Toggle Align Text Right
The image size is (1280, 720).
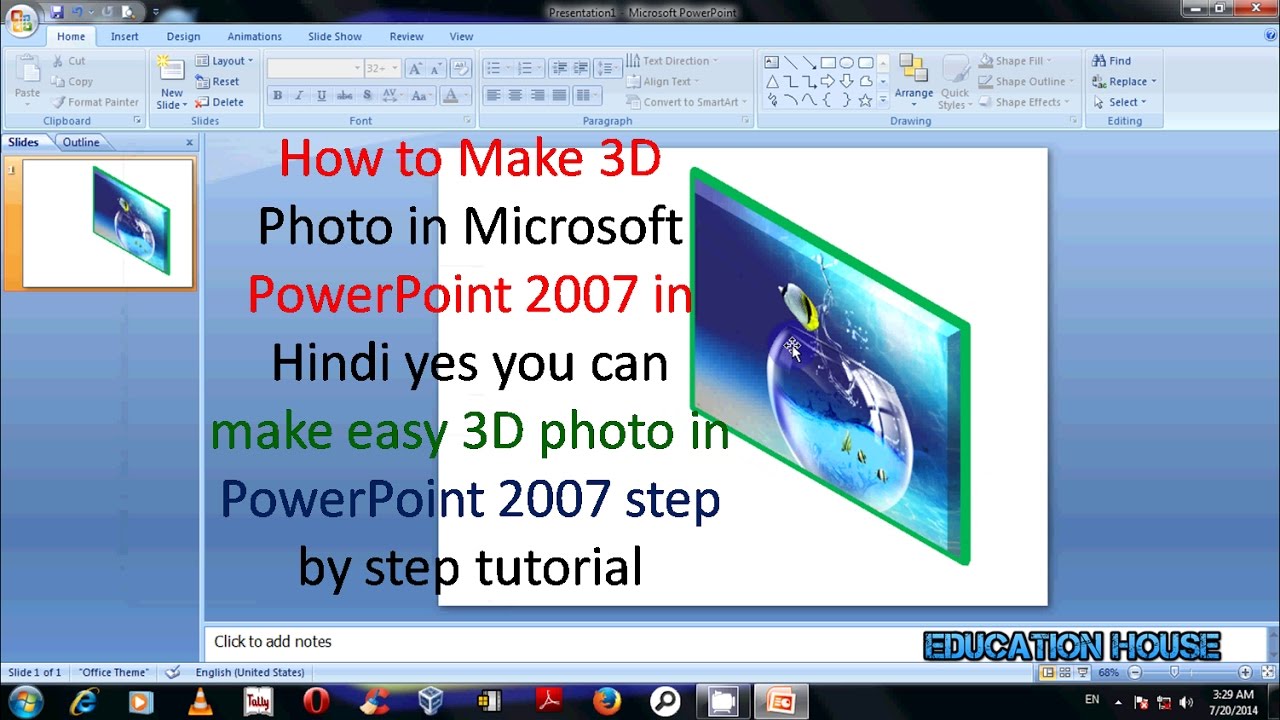point(537,96)
